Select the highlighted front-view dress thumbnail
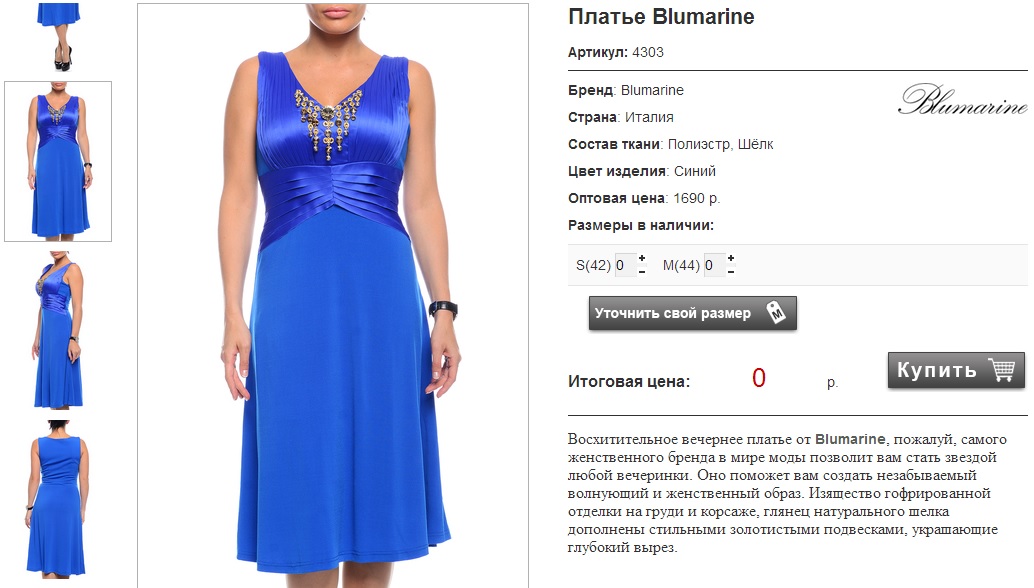The image size is (1034, 588). tap(58, 162)
